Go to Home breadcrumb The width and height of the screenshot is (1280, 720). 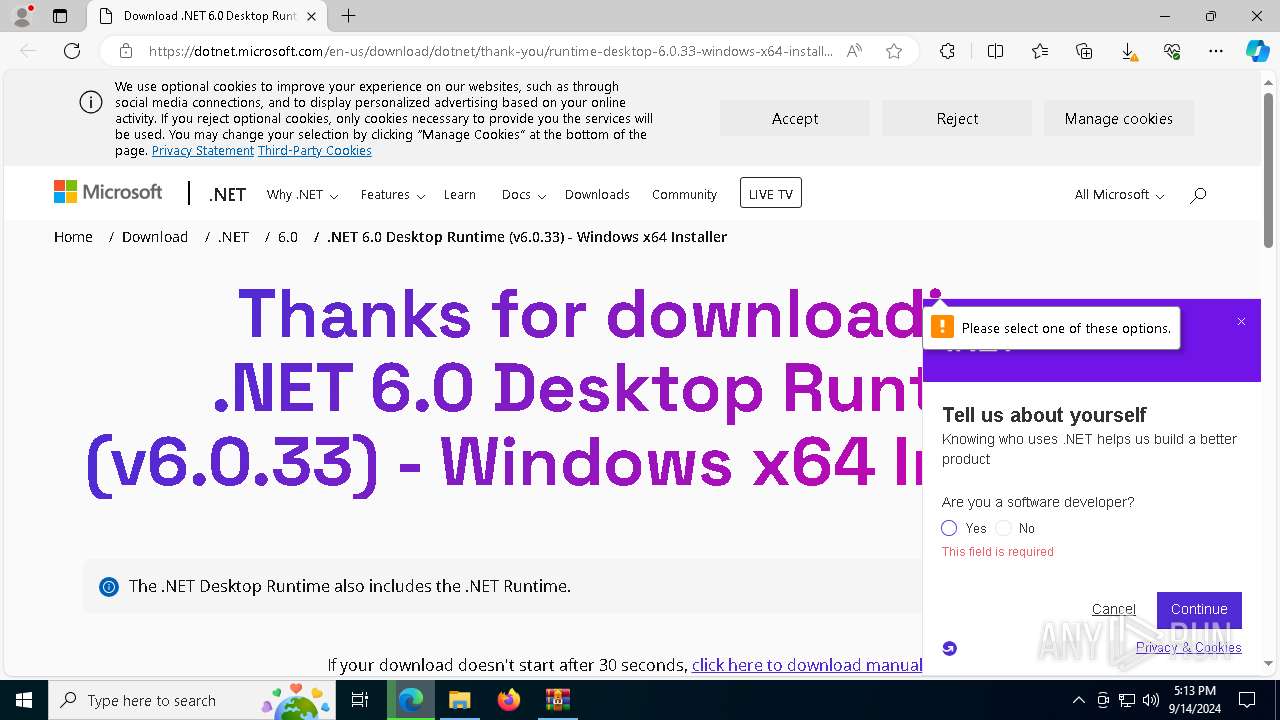pyautogui.click(x=73, y=237)
